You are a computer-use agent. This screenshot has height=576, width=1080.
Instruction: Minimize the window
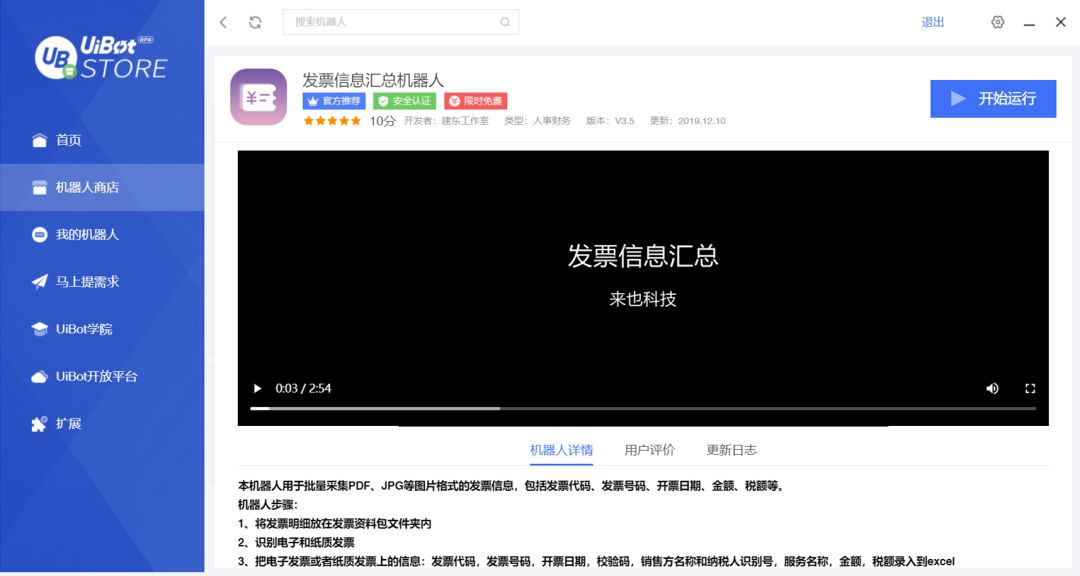coord(1029,24)
